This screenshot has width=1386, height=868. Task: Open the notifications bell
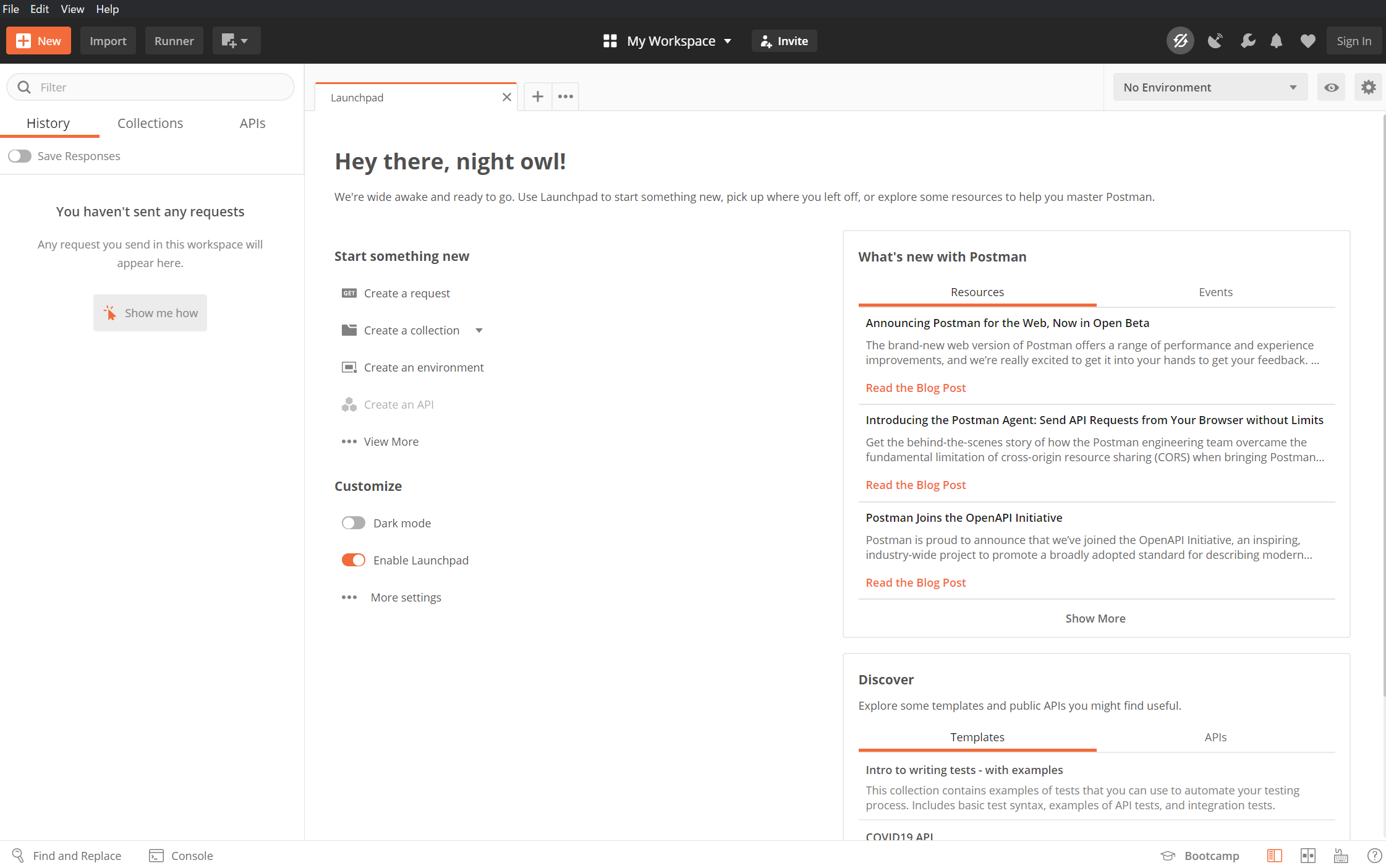point(1276,41)
